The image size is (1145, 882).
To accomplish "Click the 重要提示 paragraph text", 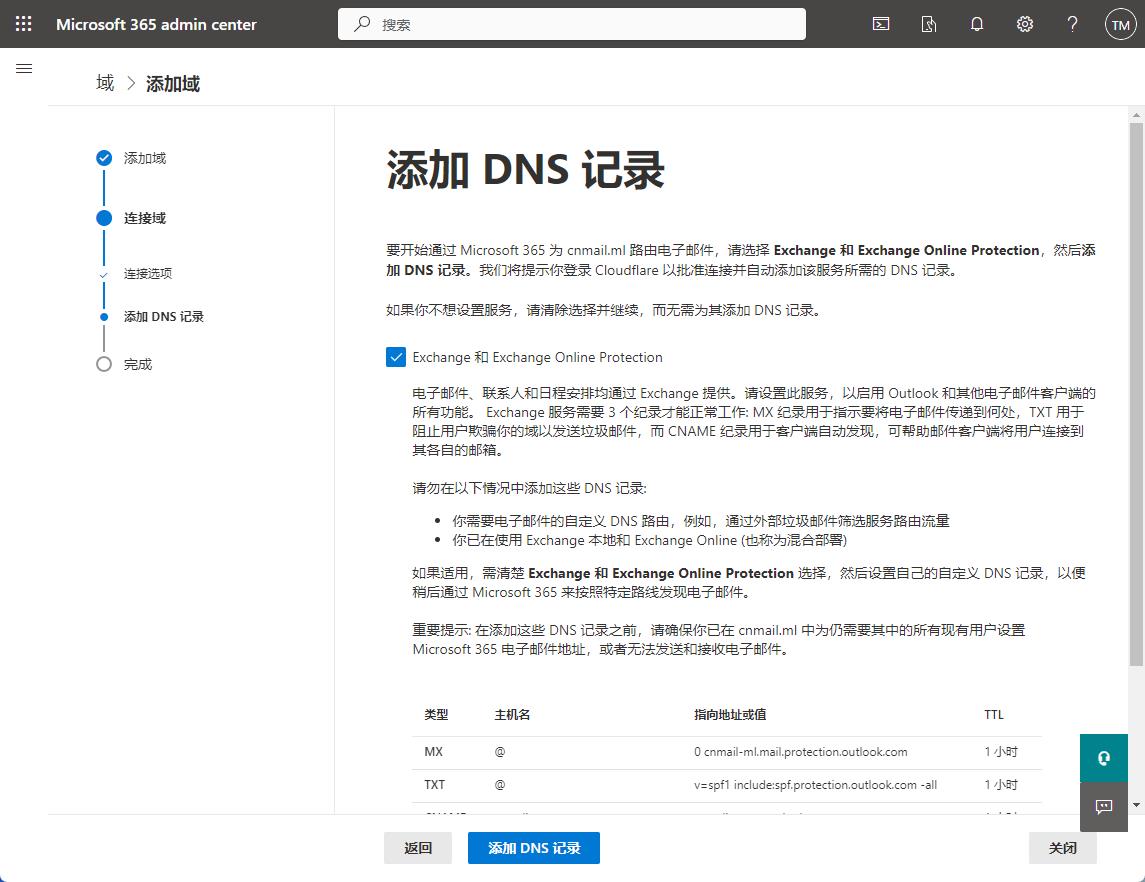I will pos(719,640).
